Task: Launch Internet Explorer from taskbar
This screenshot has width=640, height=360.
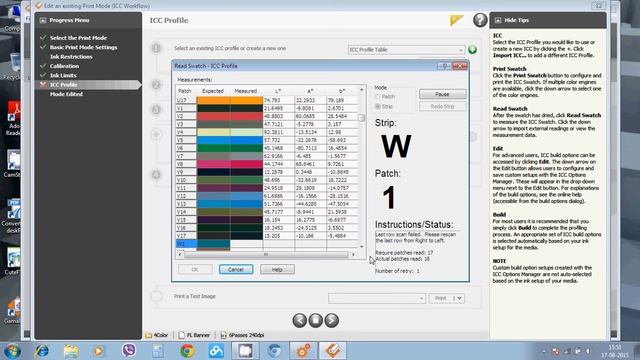Action: [42, 351]
